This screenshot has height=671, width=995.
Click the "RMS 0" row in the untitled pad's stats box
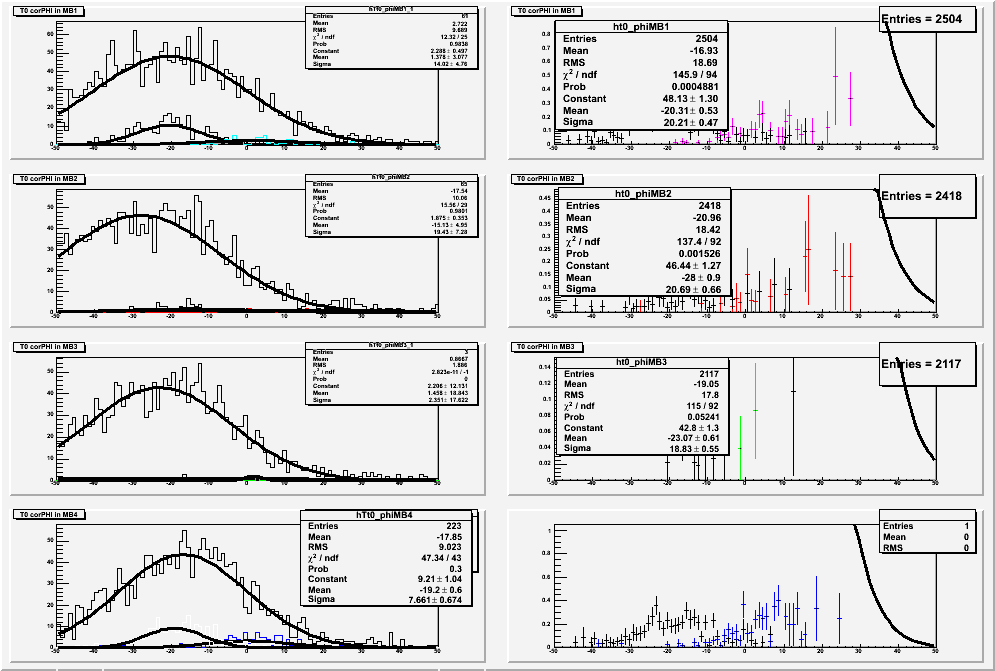[x=926, y=548]
